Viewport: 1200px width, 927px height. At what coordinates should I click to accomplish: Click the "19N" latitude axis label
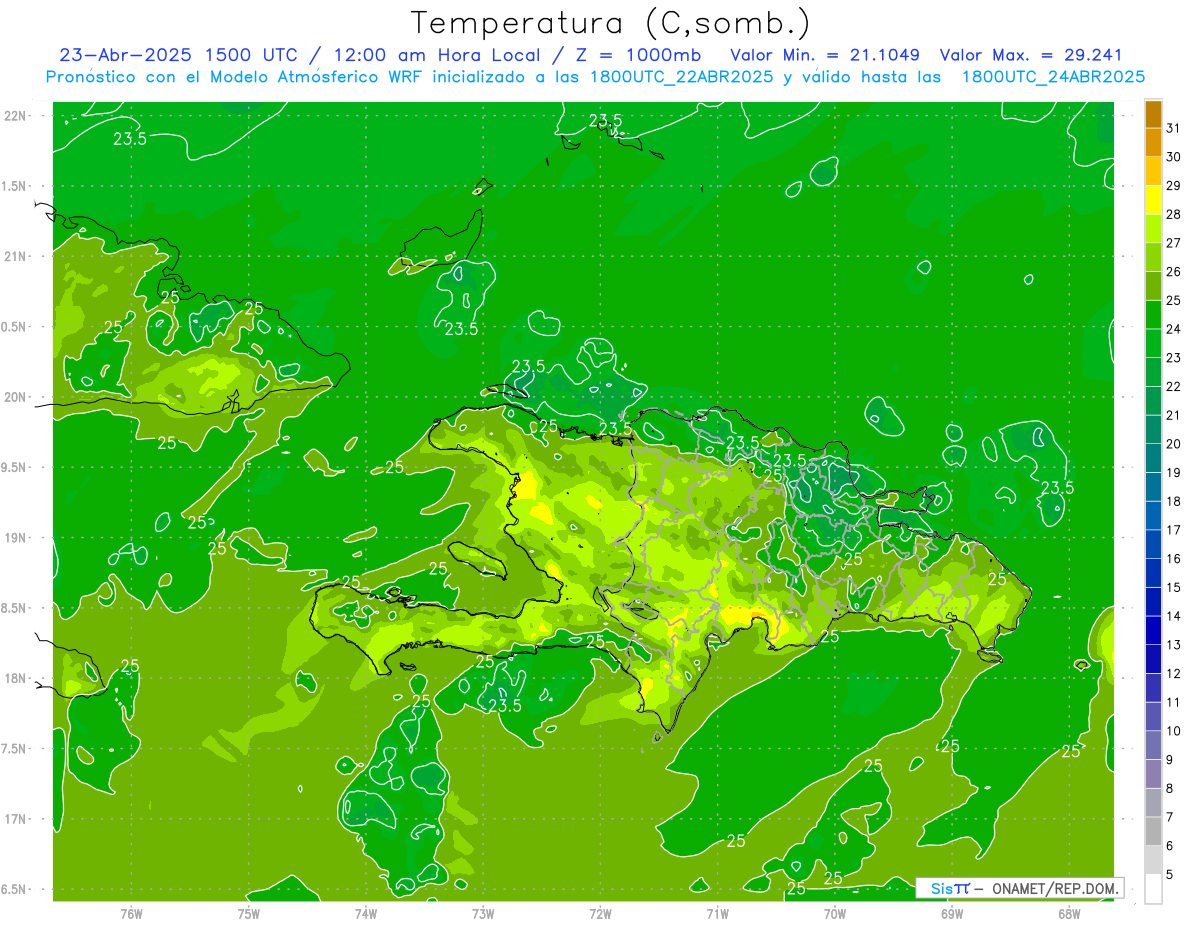coord(17,538)
